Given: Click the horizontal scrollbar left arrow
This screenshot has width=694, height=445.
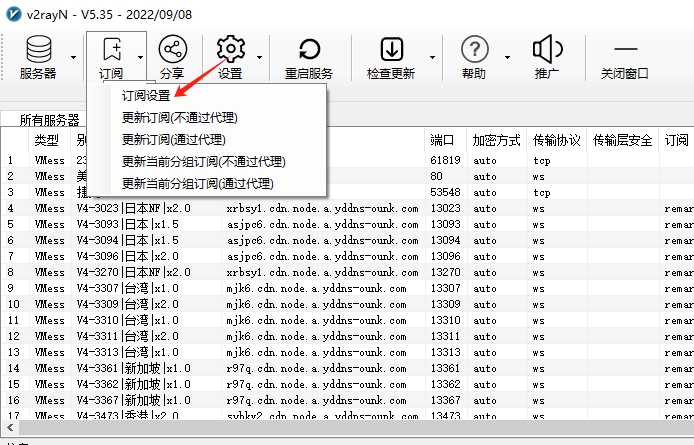Looking at the screenshot, I should point(10,428).
